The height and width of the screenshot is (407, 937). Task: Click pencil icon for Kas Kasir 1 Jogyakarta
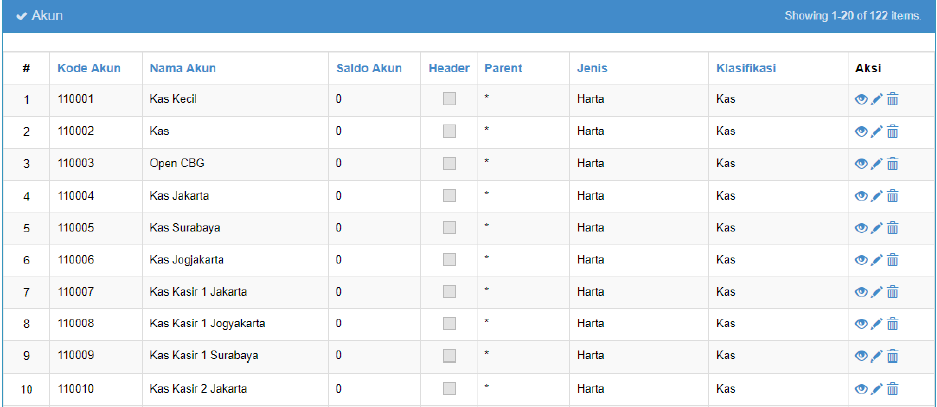(x=877, y=324)
